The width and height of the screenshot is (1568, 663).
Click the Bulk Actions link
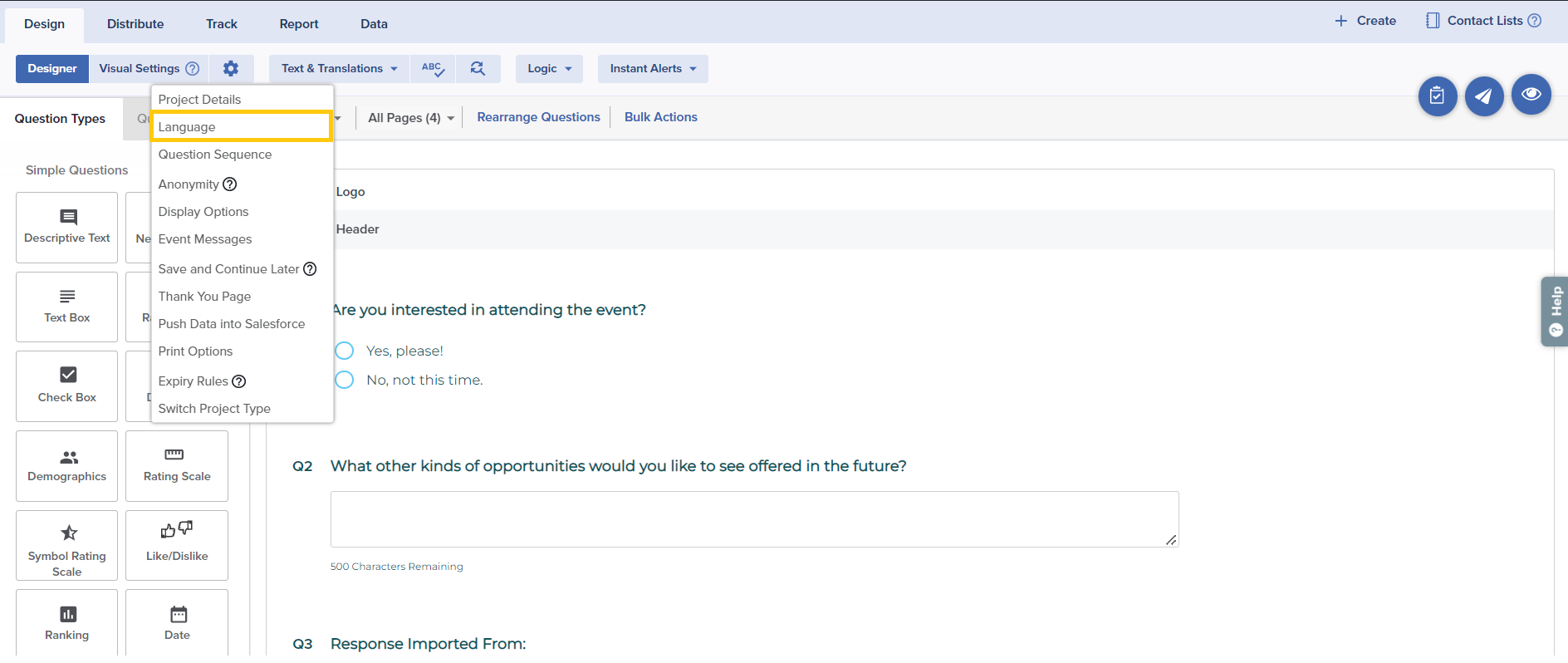pyautogui.click(x=660, y=117)
